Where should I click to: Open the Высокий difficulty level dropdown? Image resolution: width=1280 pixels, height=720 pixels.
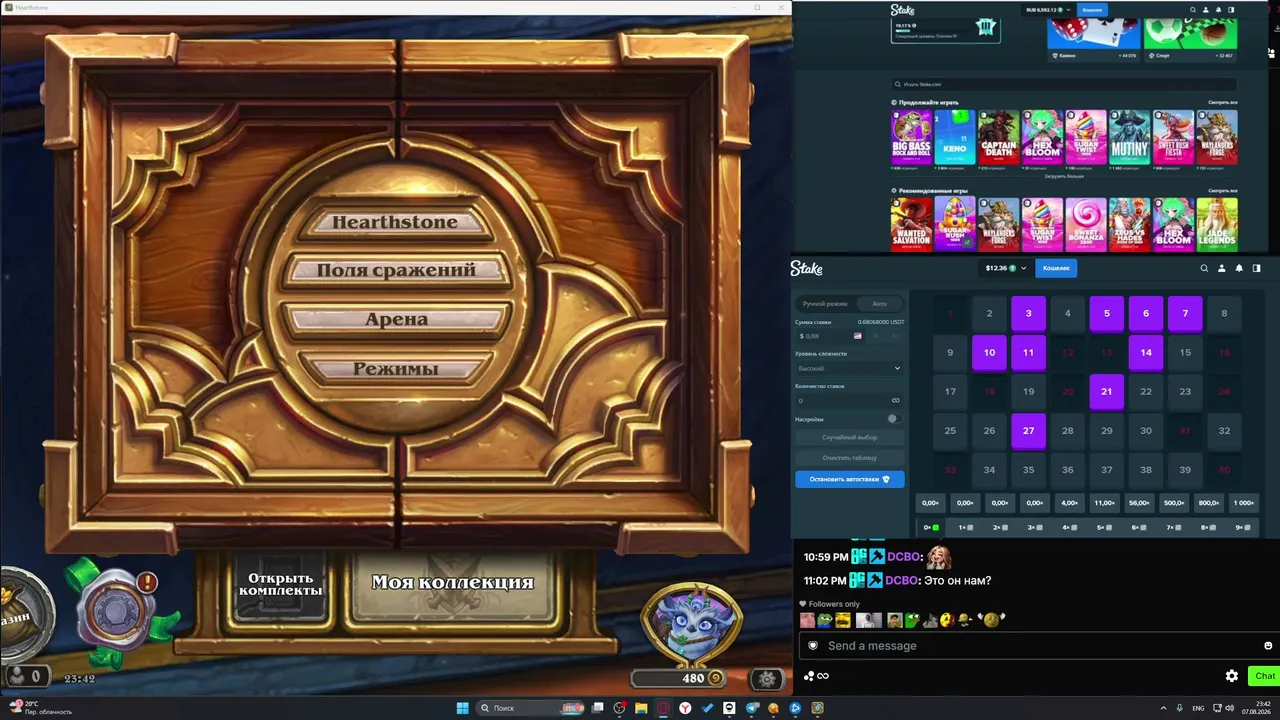(849, 369)
